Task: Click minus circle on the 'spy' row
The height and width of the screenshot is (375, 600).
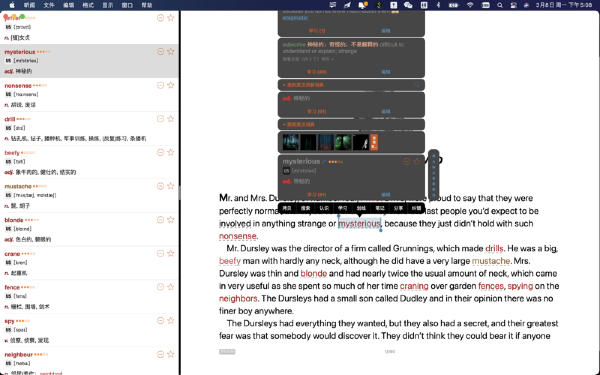Action: tap(160, 321)
